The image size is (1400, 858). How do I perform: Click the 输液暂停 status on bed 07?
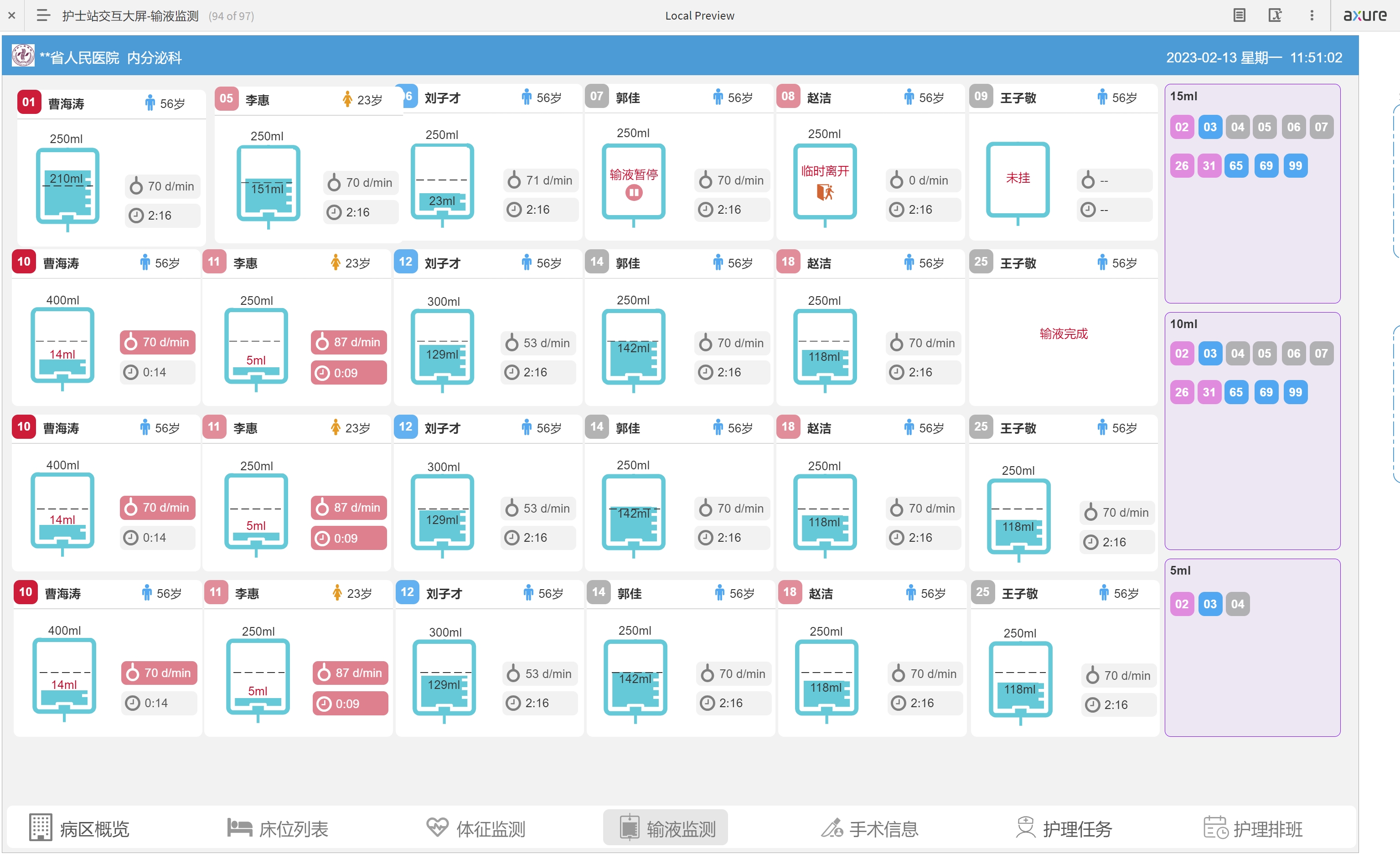(x=634, y=175)
